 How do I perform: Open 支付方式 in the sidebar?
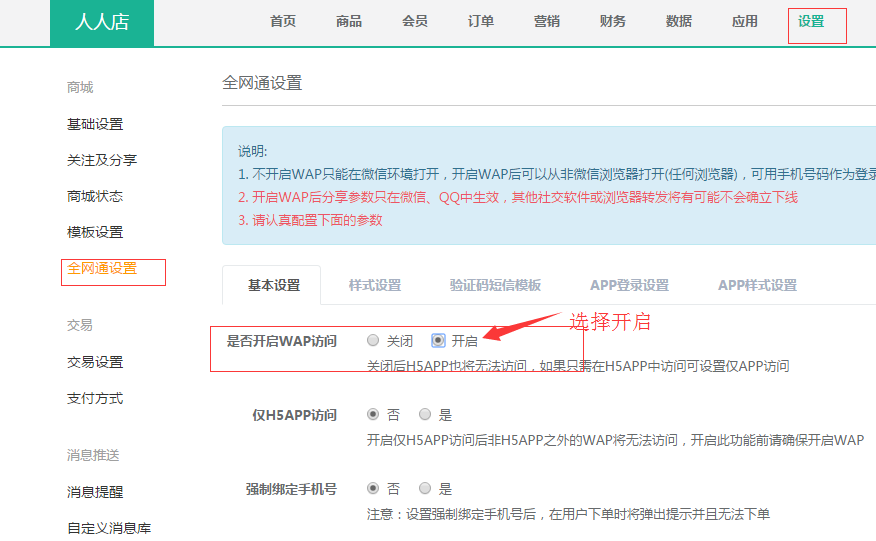click(x=95, y=398)
